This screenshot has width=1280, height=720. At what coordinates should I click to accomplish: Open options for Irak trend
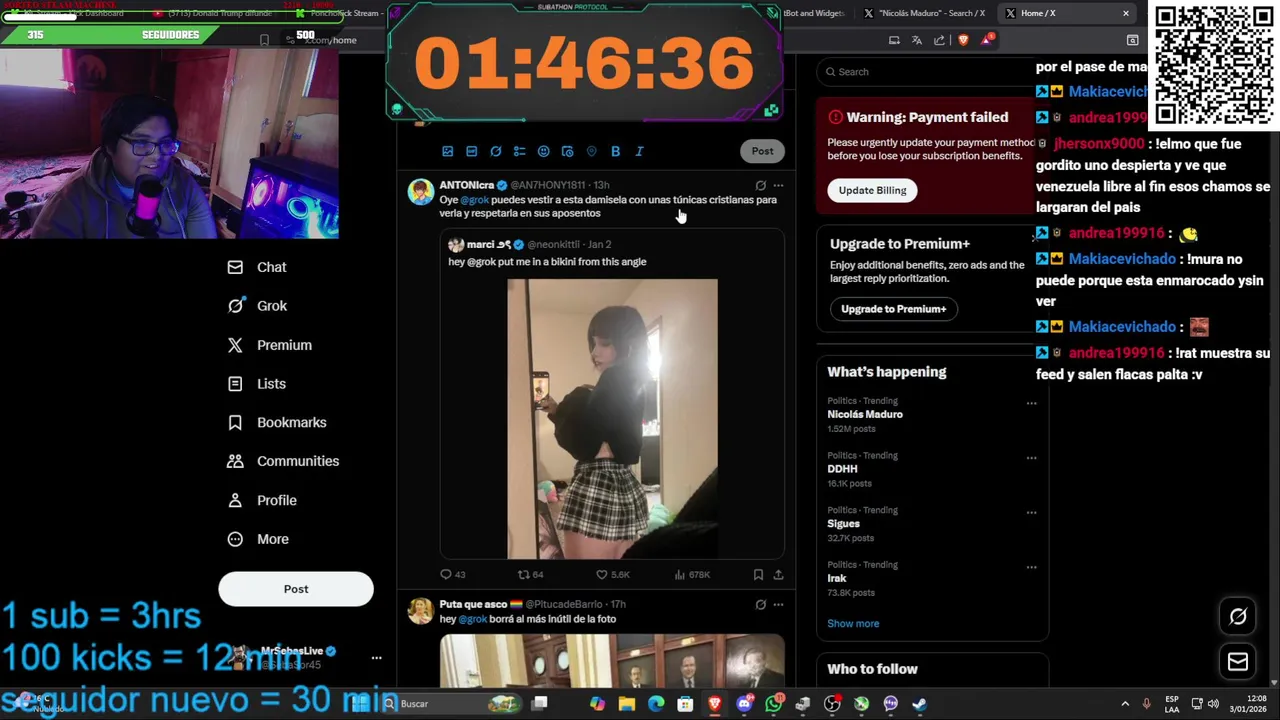(x=1031, y=567)
